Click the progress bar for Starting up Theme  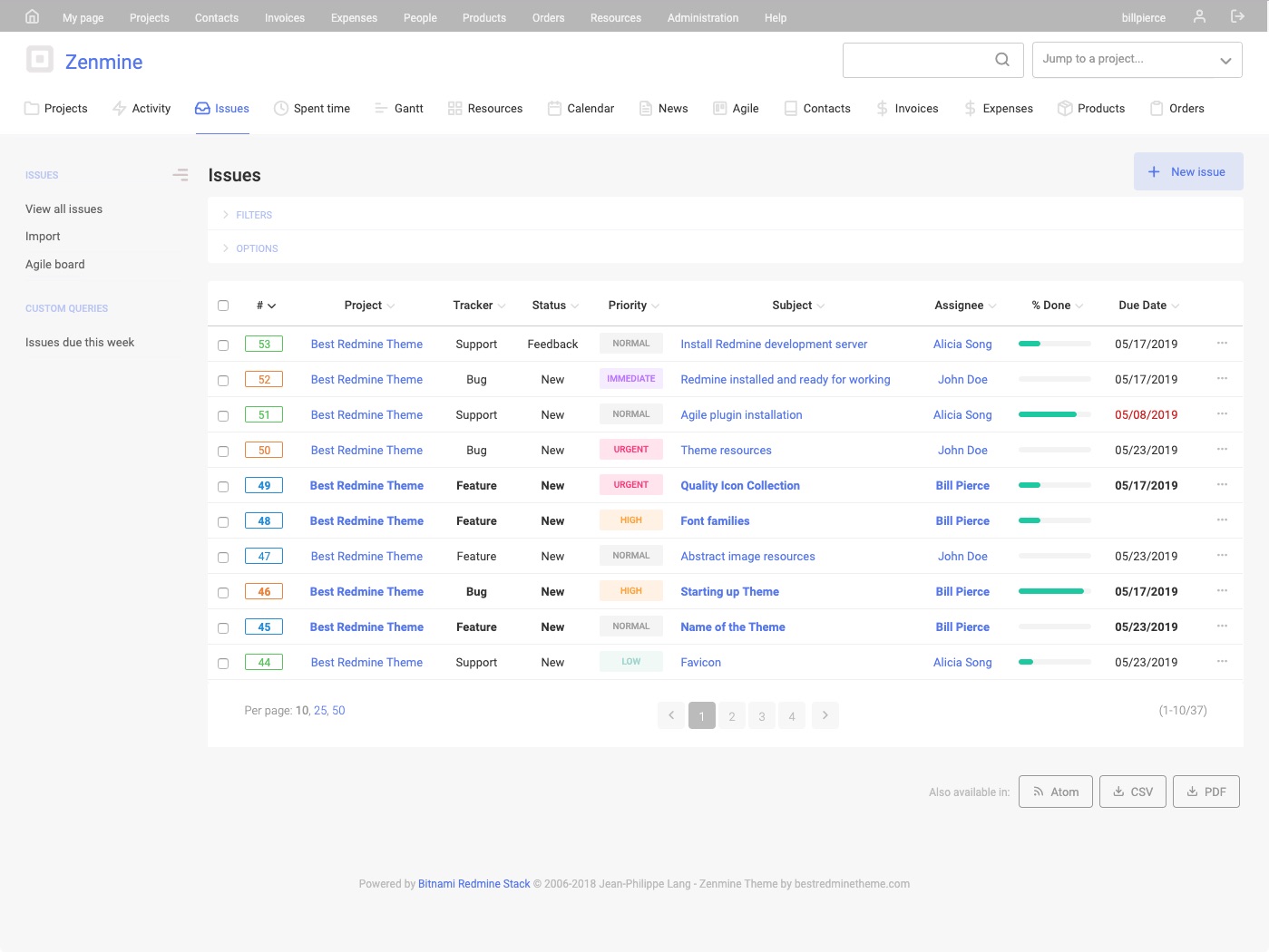[x=1052, y=591]
